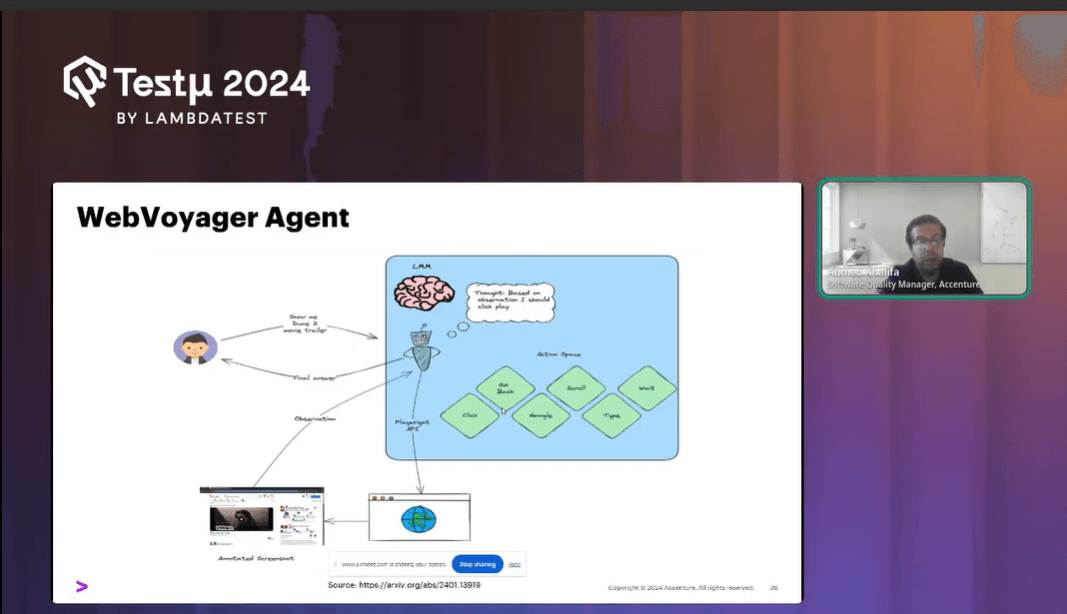1067x614 pixels.
Task: Click the purple Accenture arrow symbol
Action: tap(82, 586)
